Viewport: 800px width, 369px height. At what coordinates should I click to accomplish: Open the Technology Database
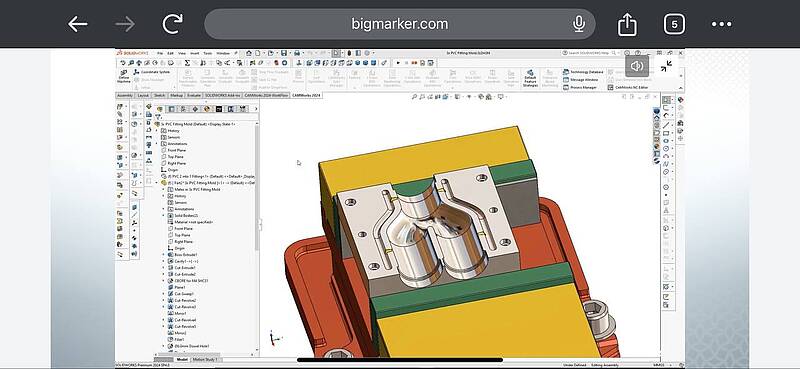[x=583, y=72]
